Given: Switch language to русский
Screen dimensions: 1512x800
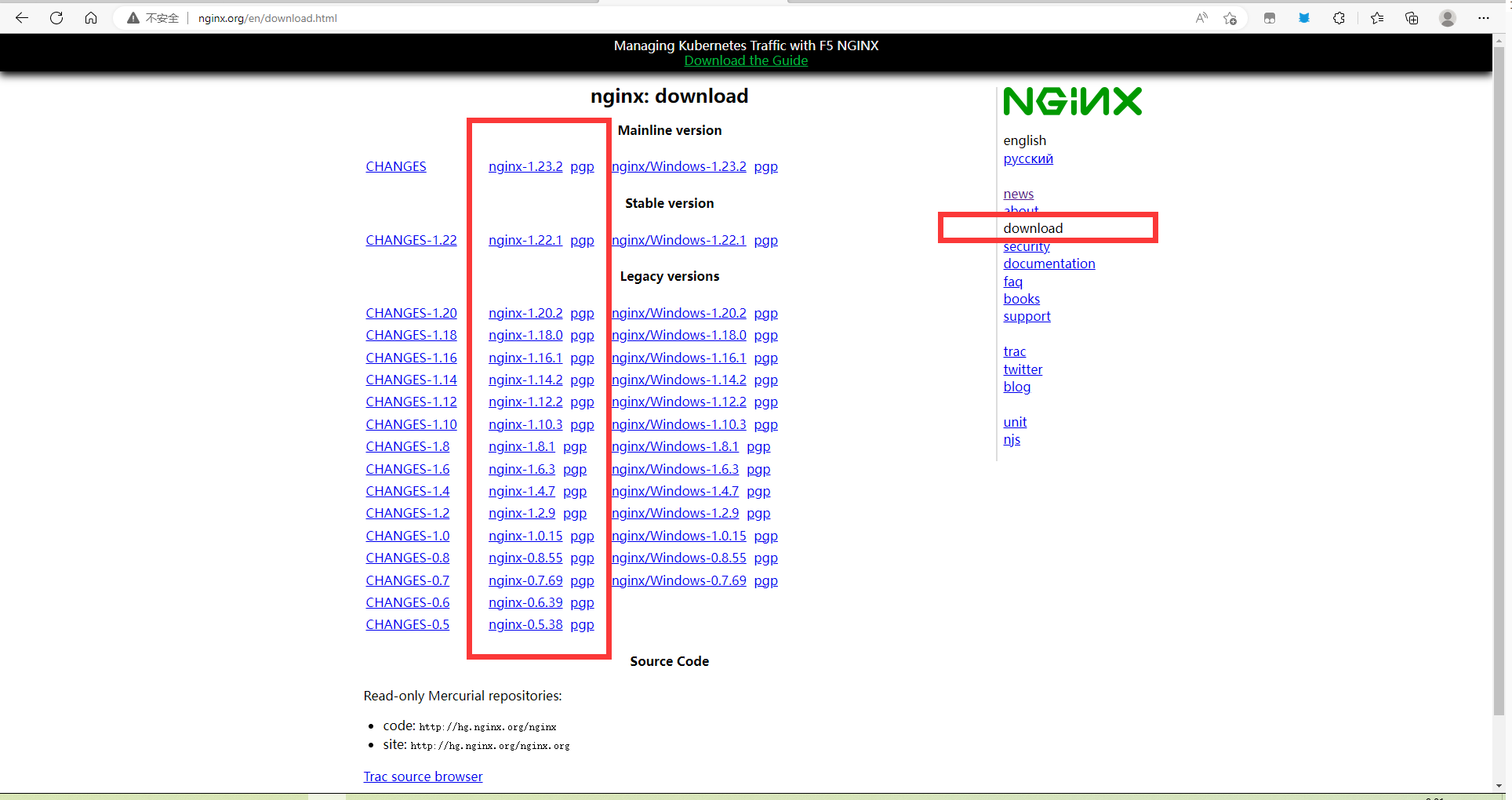Looking at the screenshot, I should (x=1028, y=158).
